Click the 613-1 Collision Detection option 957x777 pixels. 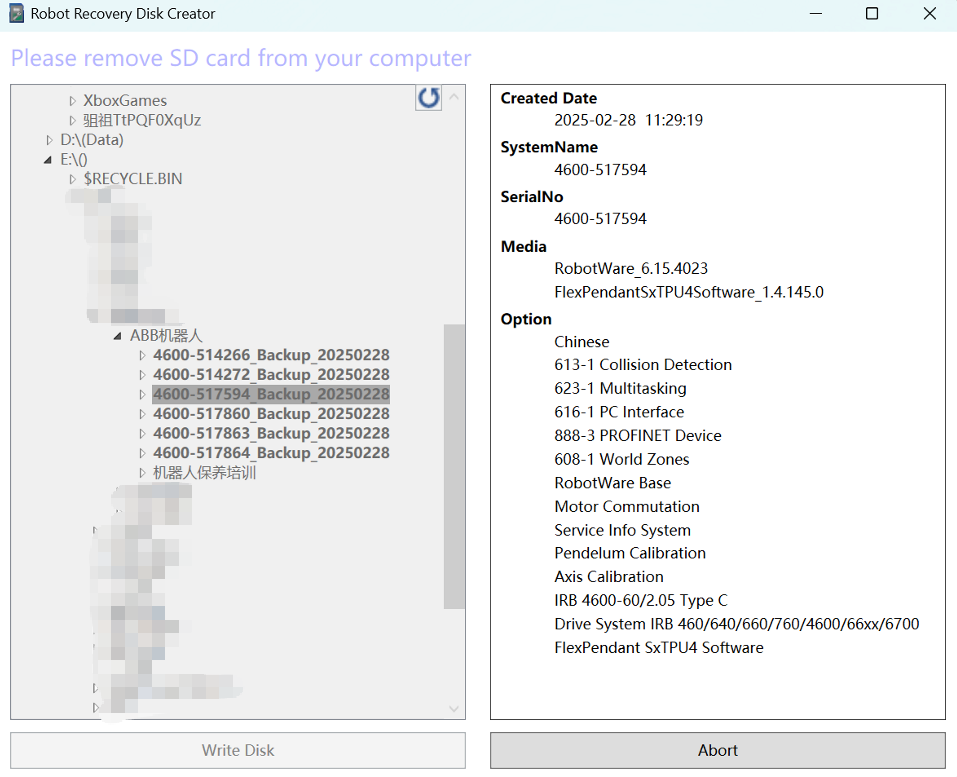tap(643, 365)
